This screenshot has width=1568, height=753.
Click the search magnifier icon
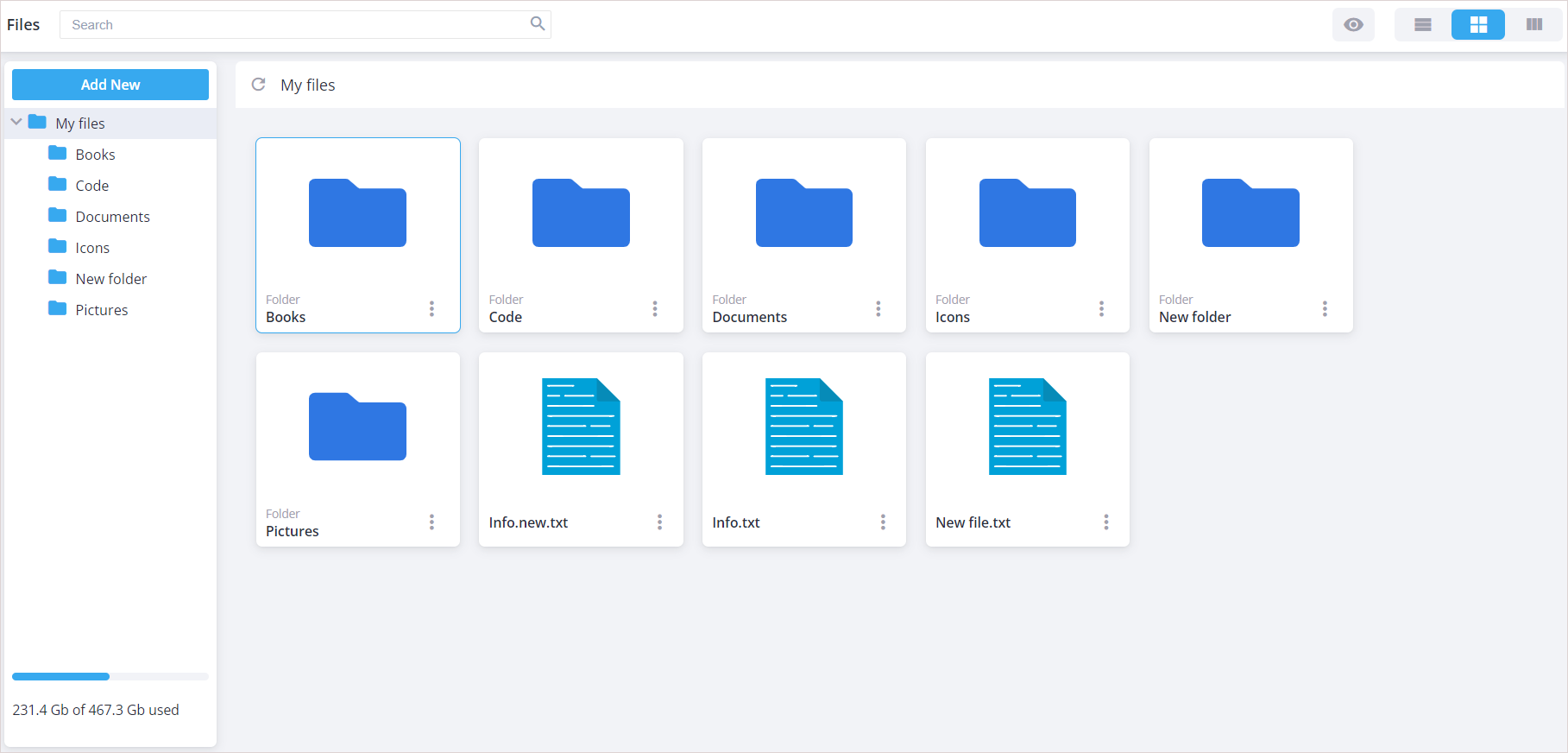point(537,24)
